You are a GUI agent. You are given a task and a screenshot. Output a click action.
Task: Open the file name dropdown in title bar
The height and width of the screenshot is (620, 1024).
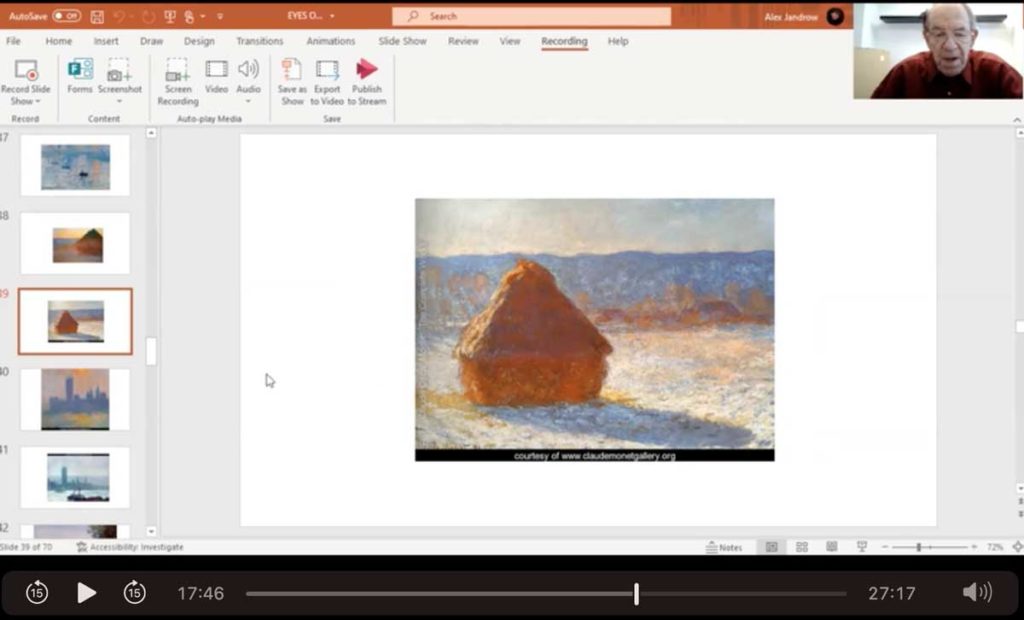click(x=332, y=16)
